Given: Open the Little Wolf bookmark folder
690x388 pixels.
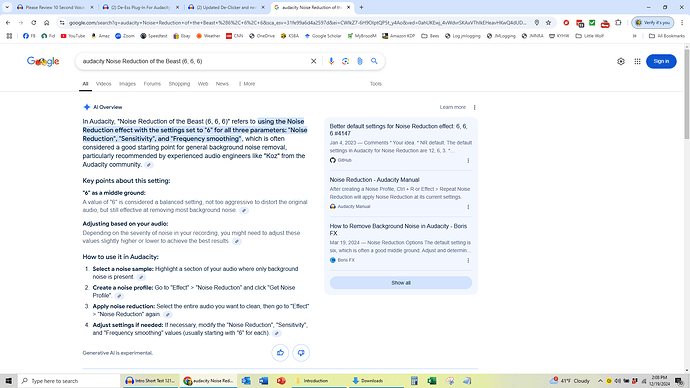Looking at the screenshot, I should click(x=590, y=36).
